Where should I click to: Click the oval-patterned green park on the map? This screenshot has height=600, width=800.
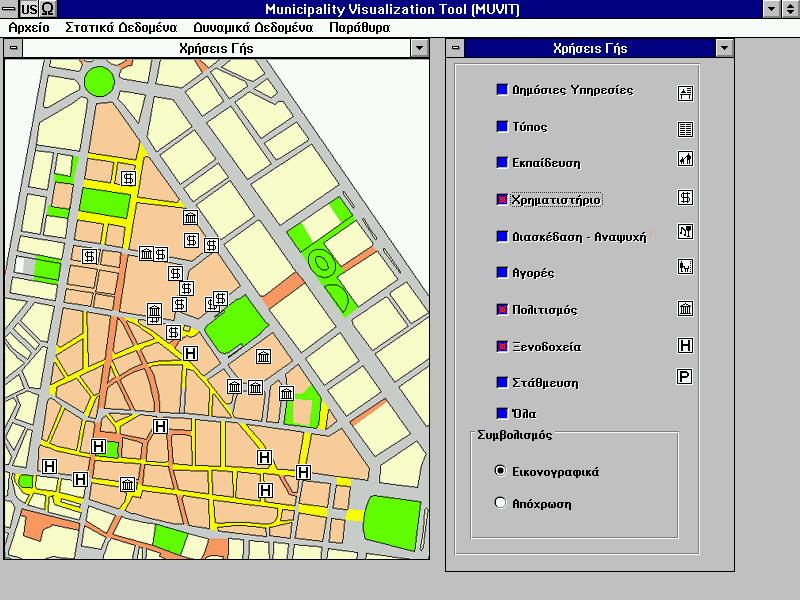(322, 263)
